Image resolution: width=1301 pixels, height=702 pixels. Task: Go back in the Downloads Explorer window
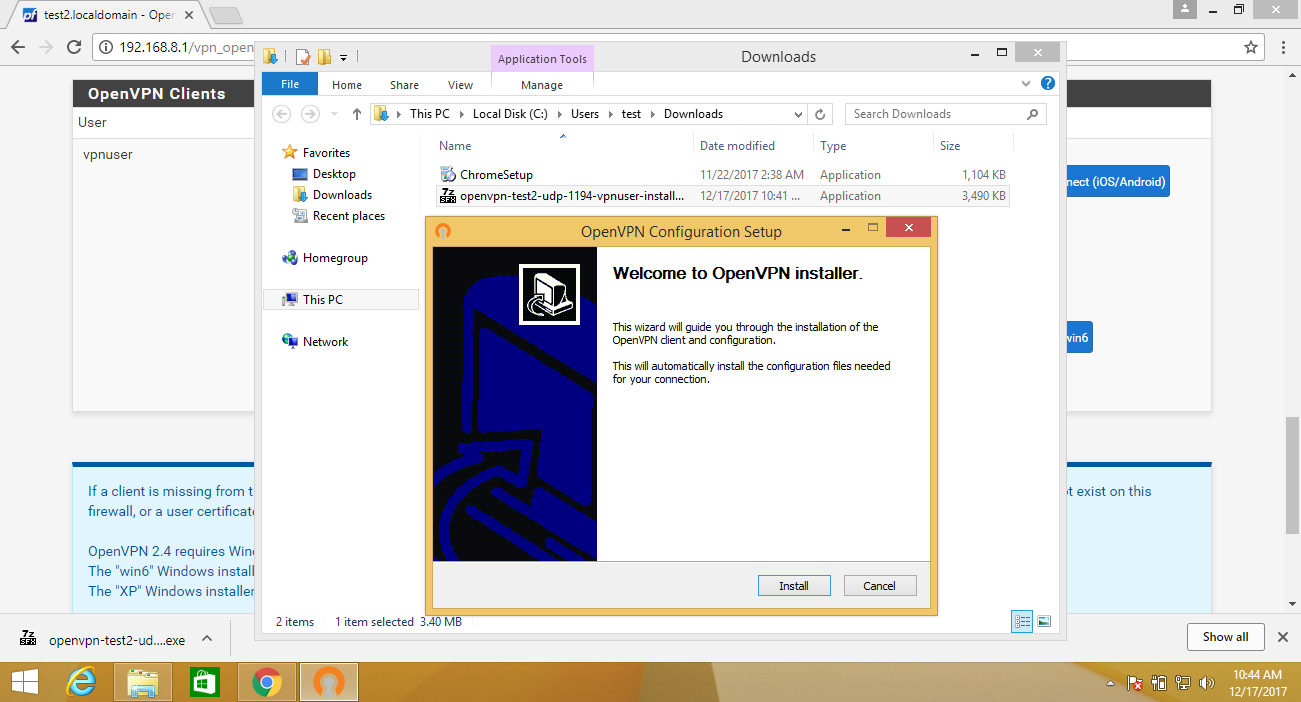point(282,114)
